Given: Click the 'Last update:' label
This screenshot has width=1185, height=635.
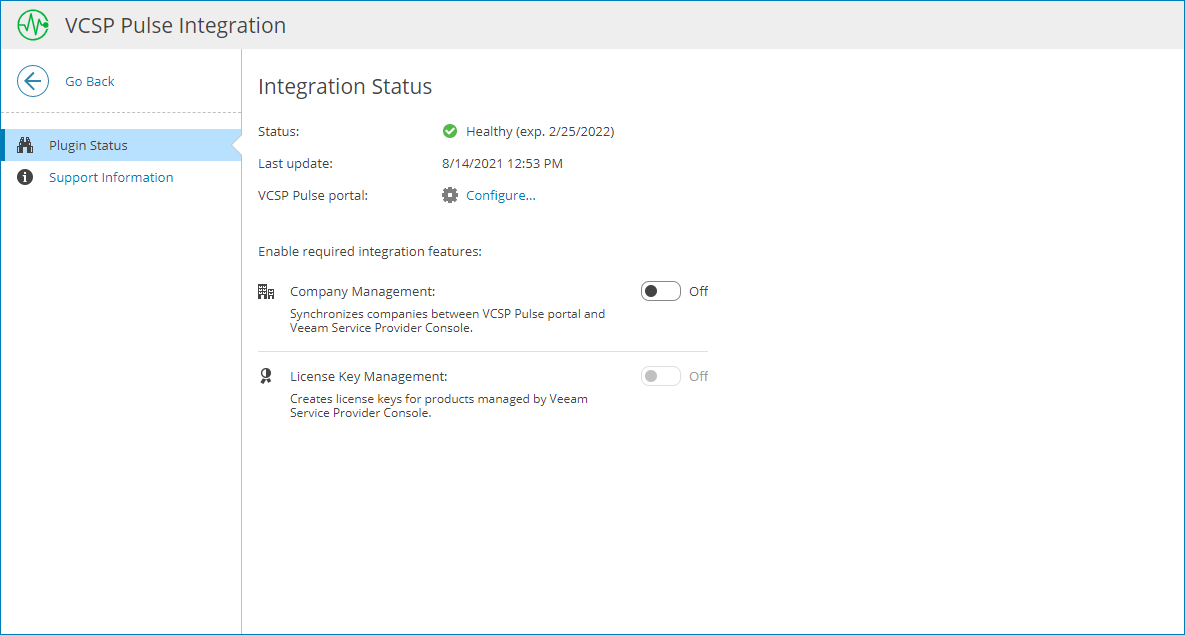Looking at the screenshot, I should click(295, 163).
